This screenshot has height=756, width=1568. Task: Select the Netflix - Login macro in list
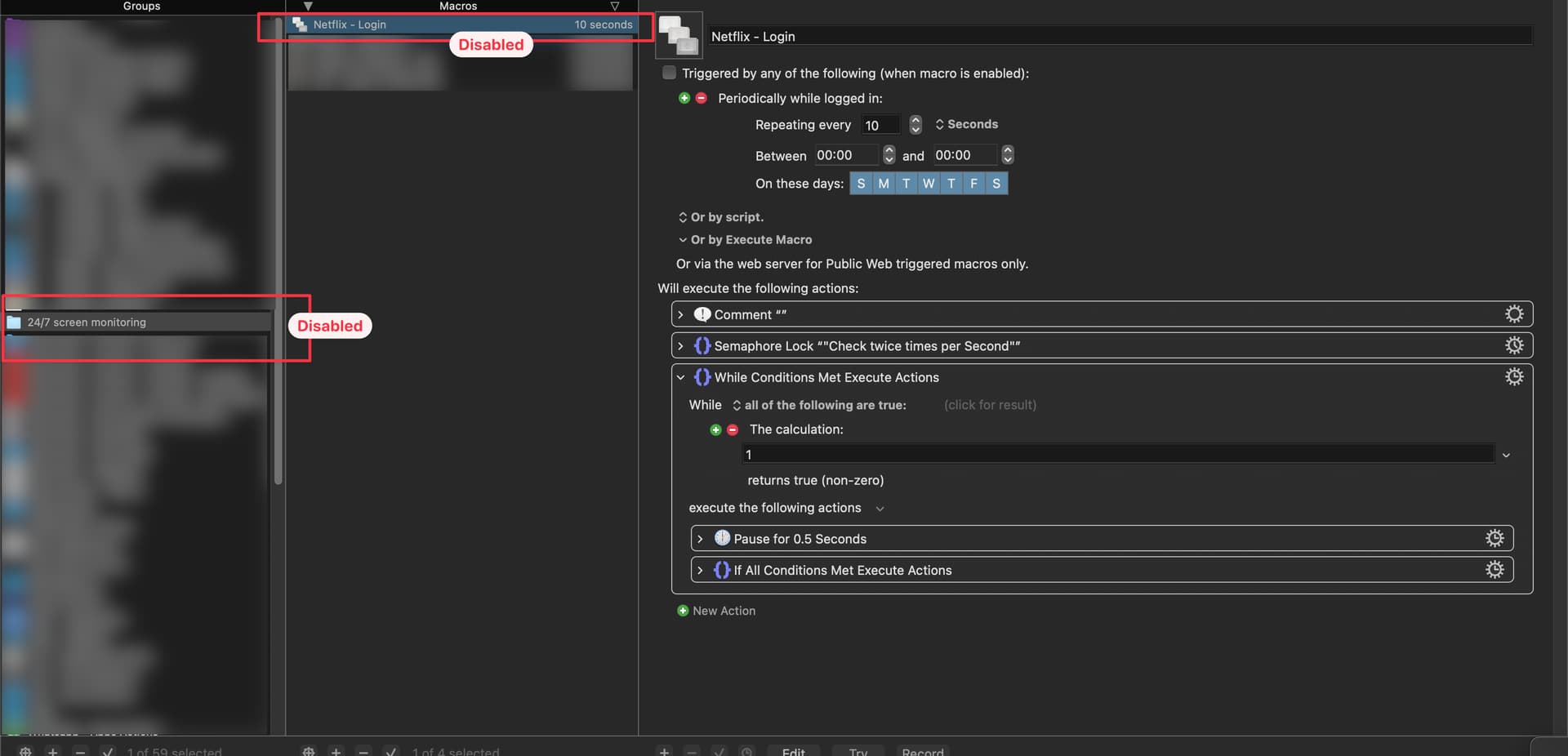[350, 24]
